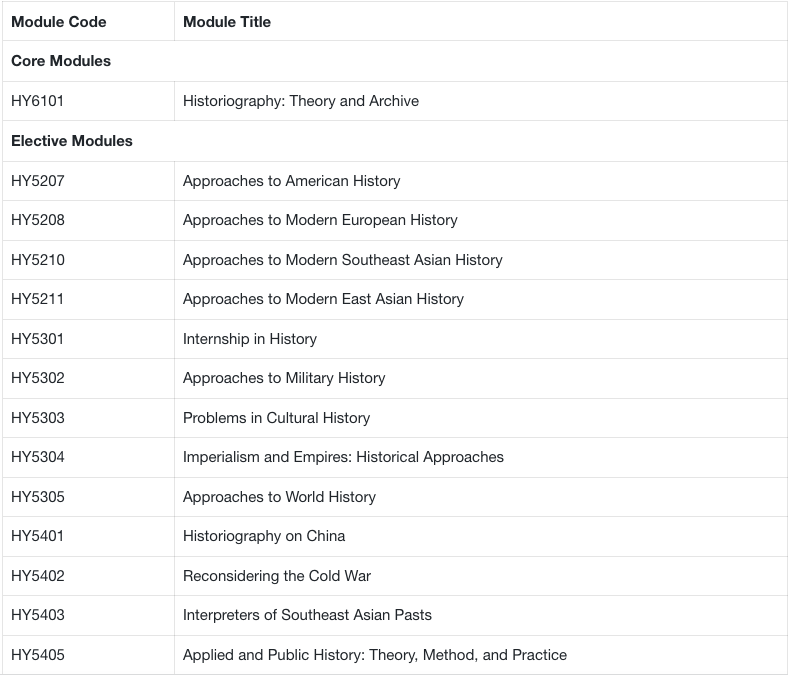Click module code HY5305
Image resolution: width=788 pixels, height=675 pixels.
pyautogui.click(x=38, y=497)
